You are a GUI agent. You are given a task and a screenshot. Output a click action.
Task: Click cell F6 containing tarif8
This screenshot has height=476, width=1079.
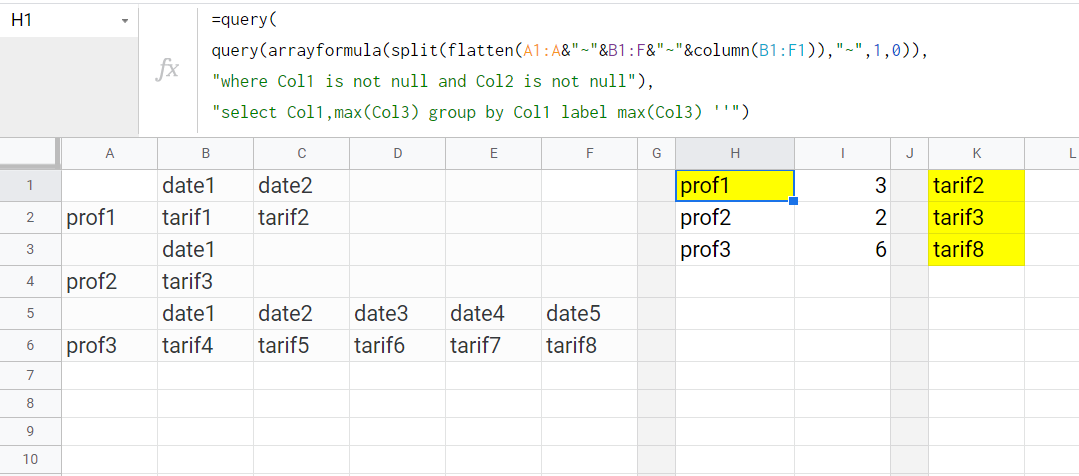pyautogui.click(x=590, y=345)
